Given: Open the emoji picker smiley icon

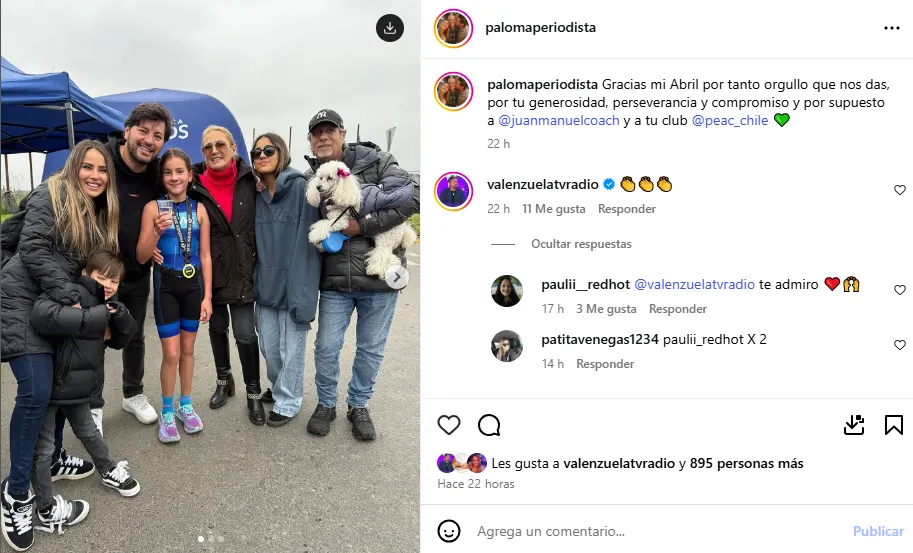Looking at the screenshot, I should click(449, 531).
